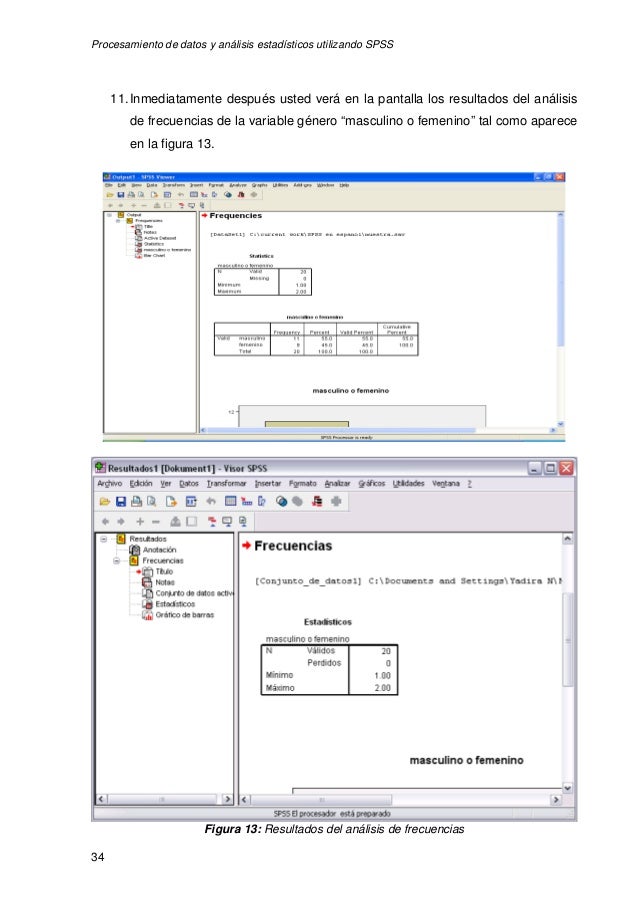The image size is (638, 903).
Task: Open the Formato menu
Action: coord(303,484)
